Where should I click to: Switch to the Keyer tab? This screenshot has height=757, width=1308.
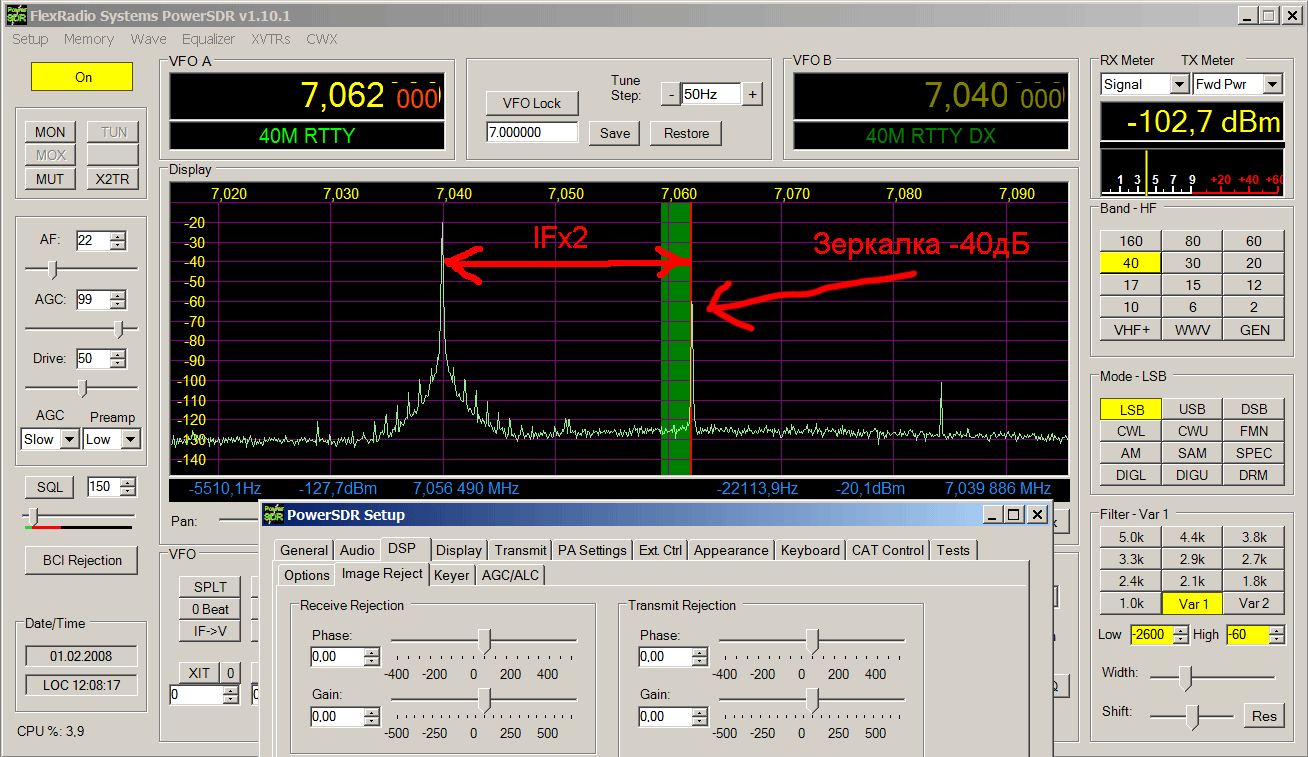point(451,575)
